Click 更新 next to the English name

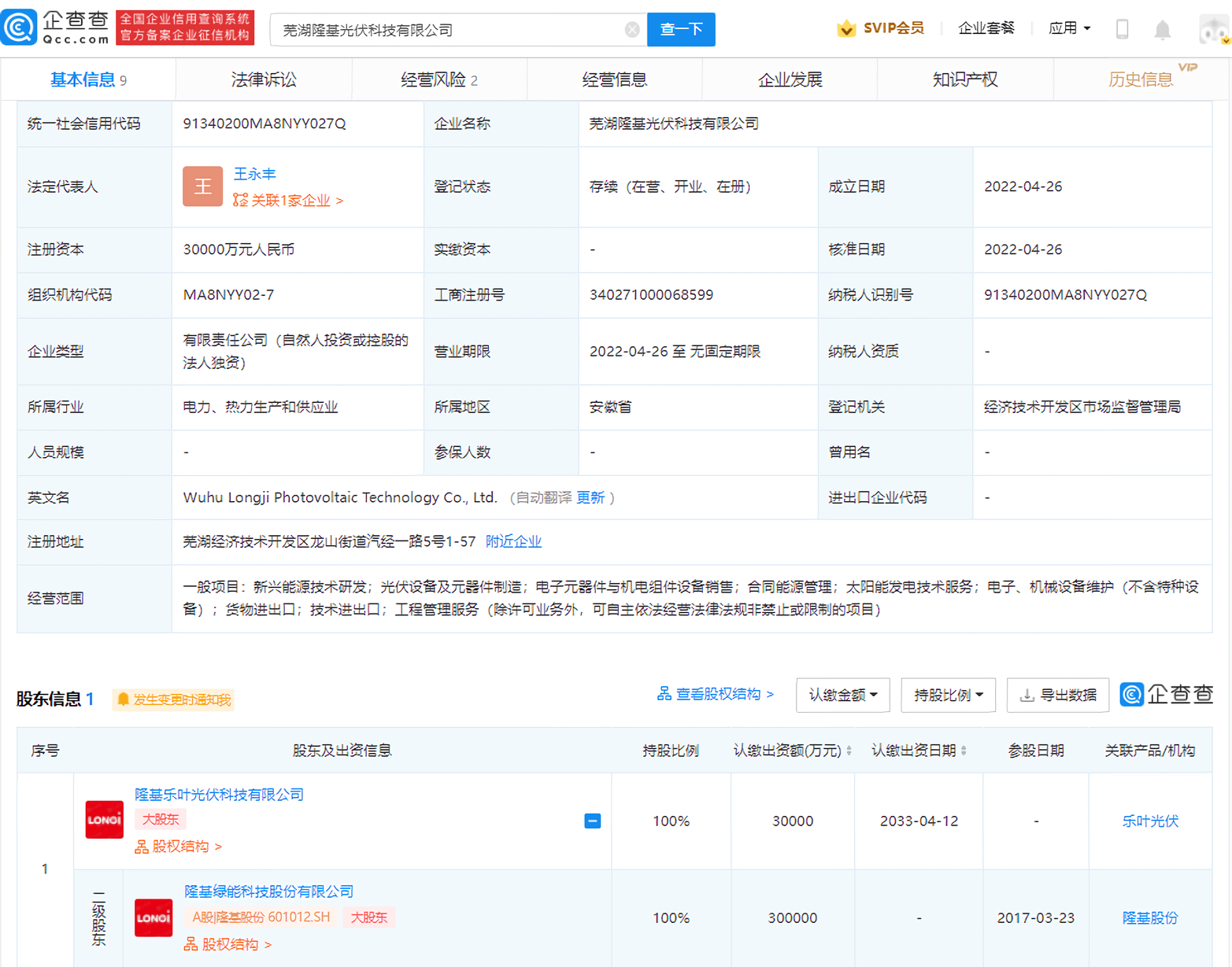tap(590, 497)
